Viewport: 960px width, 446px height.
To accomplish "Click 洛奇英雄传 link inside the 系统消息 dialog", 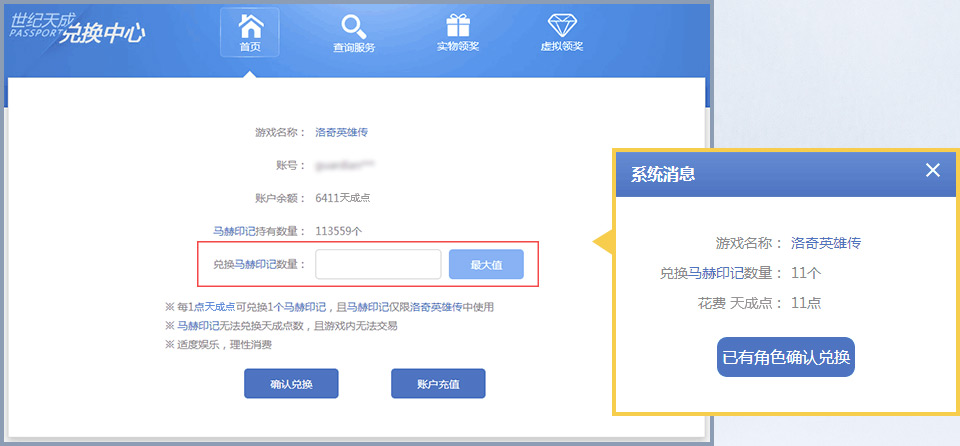I will (x=826, y=243).
